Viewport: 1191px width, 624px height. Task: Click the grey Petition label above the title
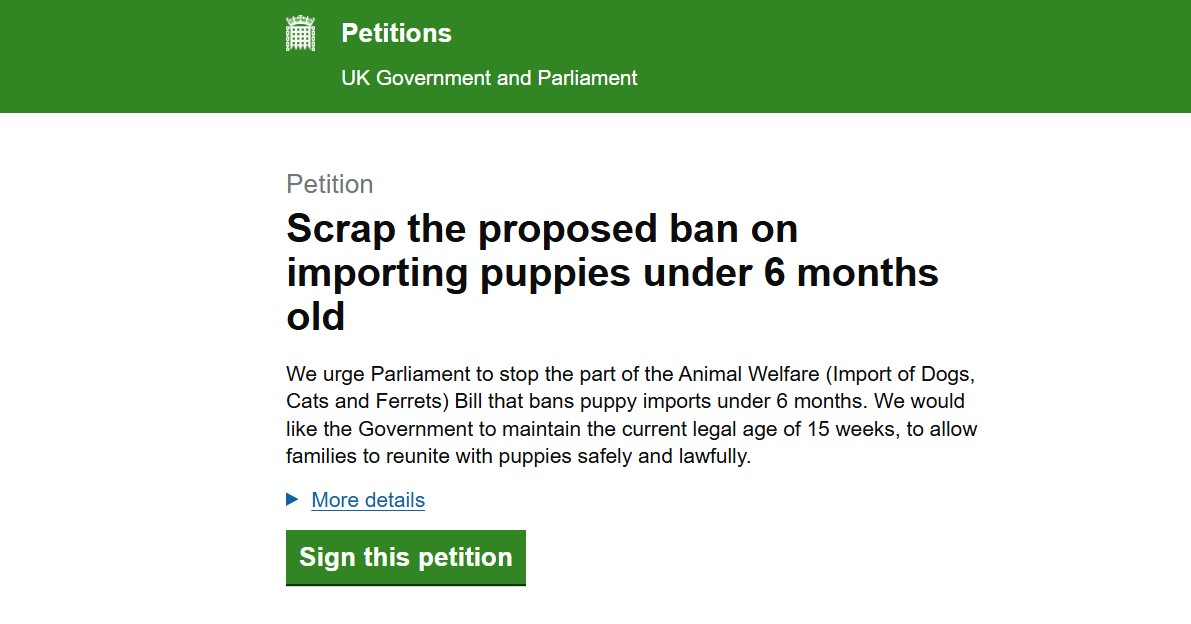[330, 184]
